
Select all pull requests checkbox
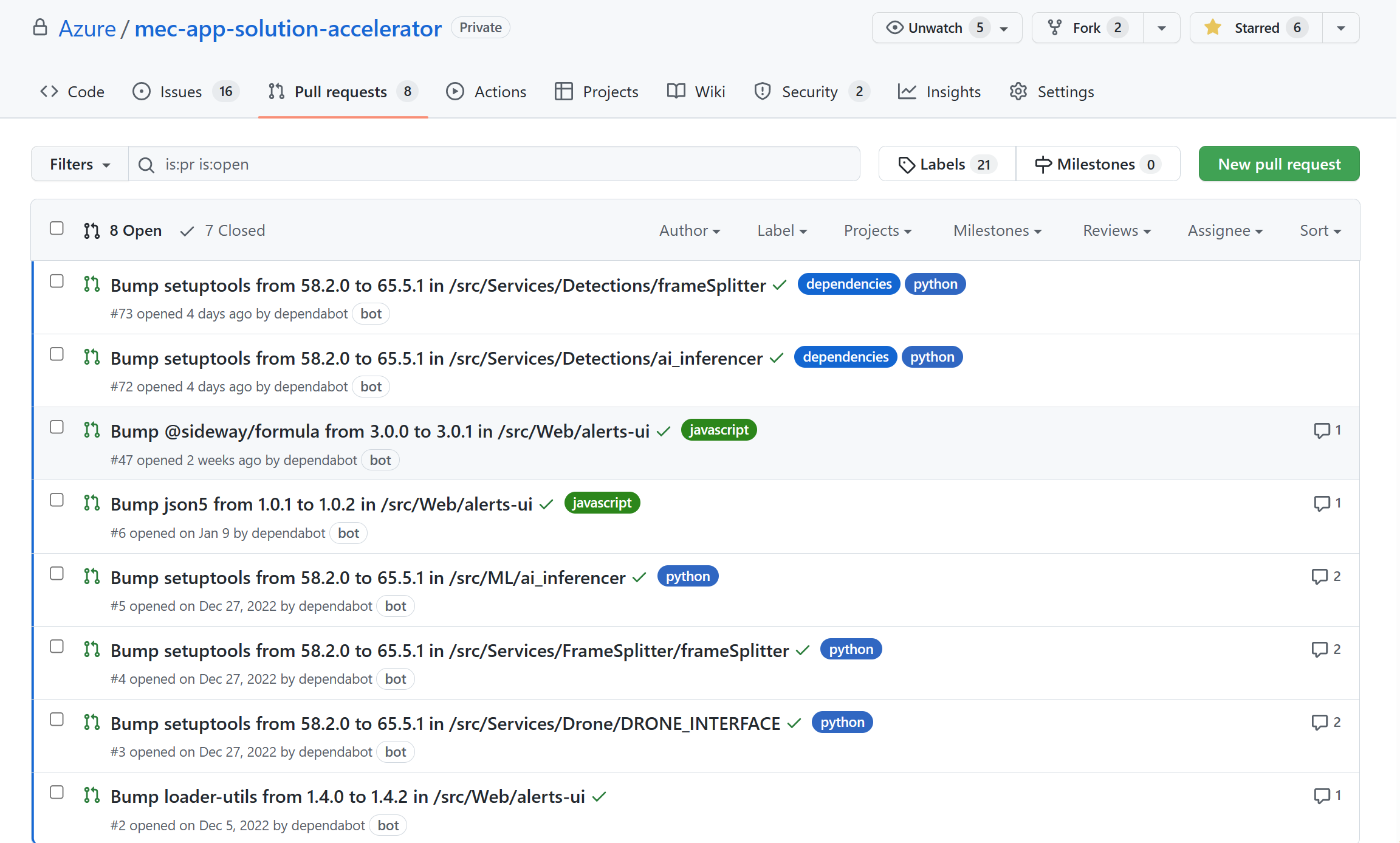[x=57, y=228]
